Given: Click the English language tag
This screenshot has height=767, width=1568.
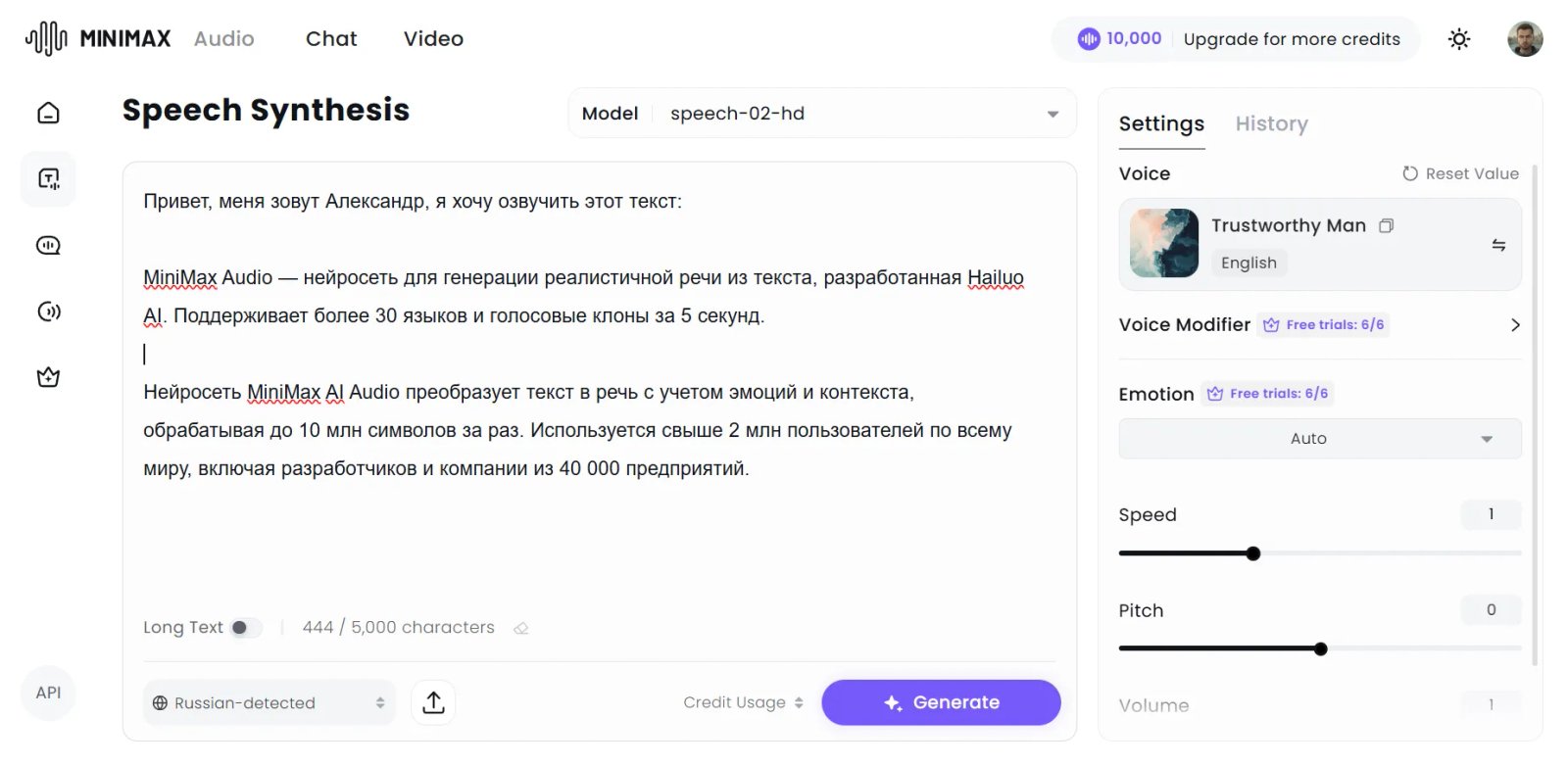Looking at the screenshot, I should tap(1249, 263).
